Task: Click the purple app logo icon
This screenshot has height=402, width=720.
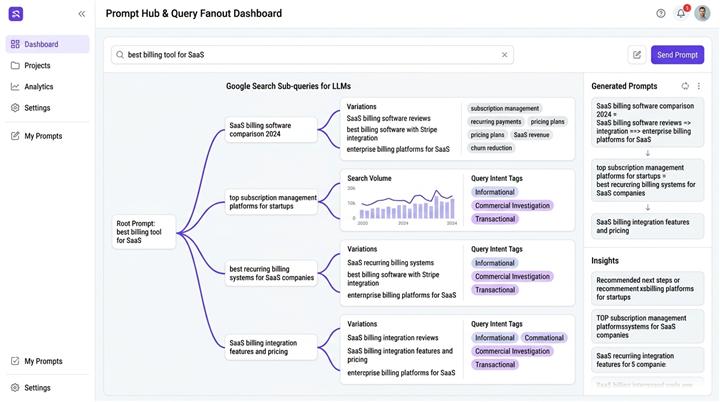Action: 16,14
